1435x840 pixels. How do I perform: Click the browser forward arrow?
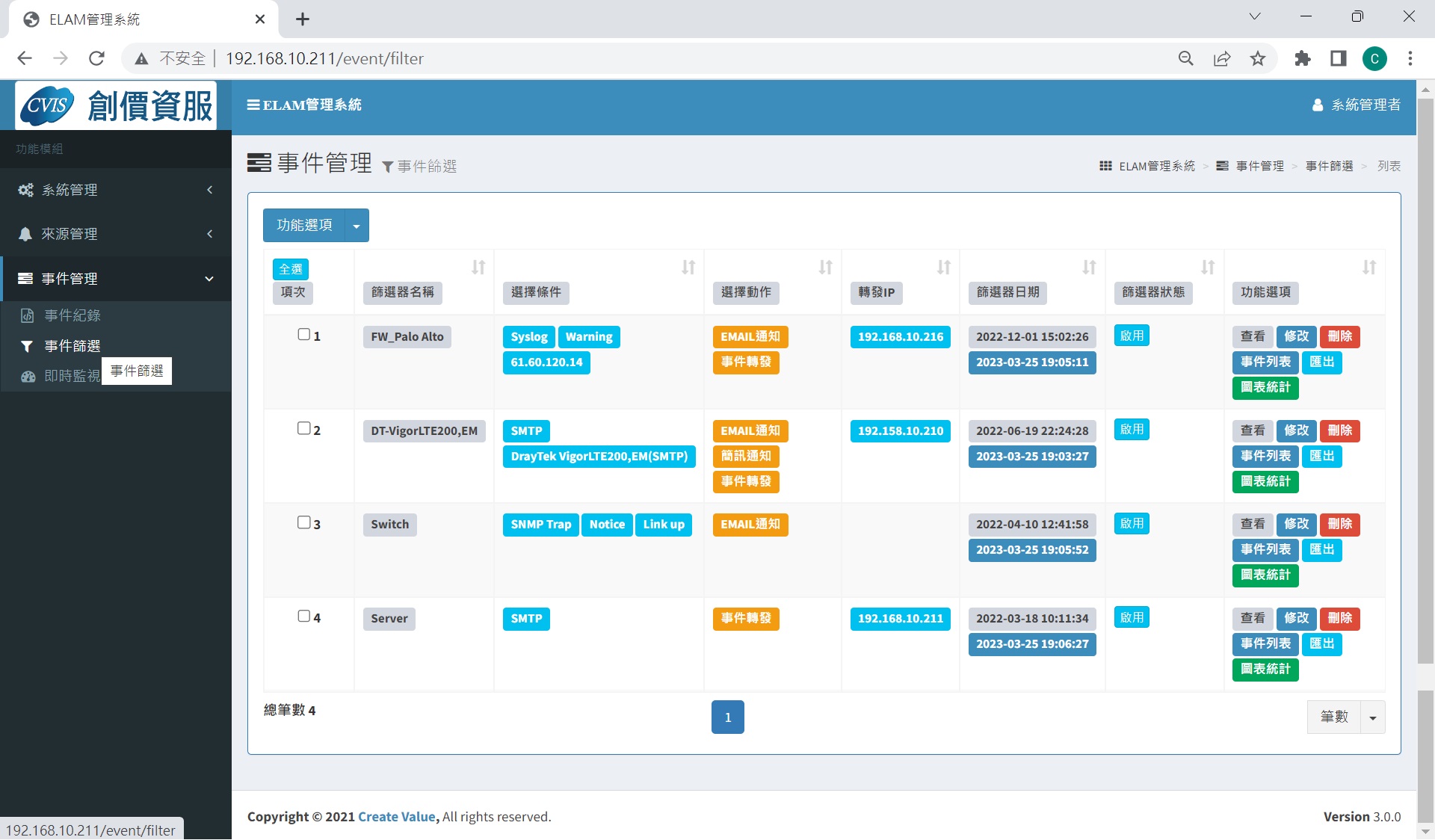pyautogui.click(x=61, y=58)
